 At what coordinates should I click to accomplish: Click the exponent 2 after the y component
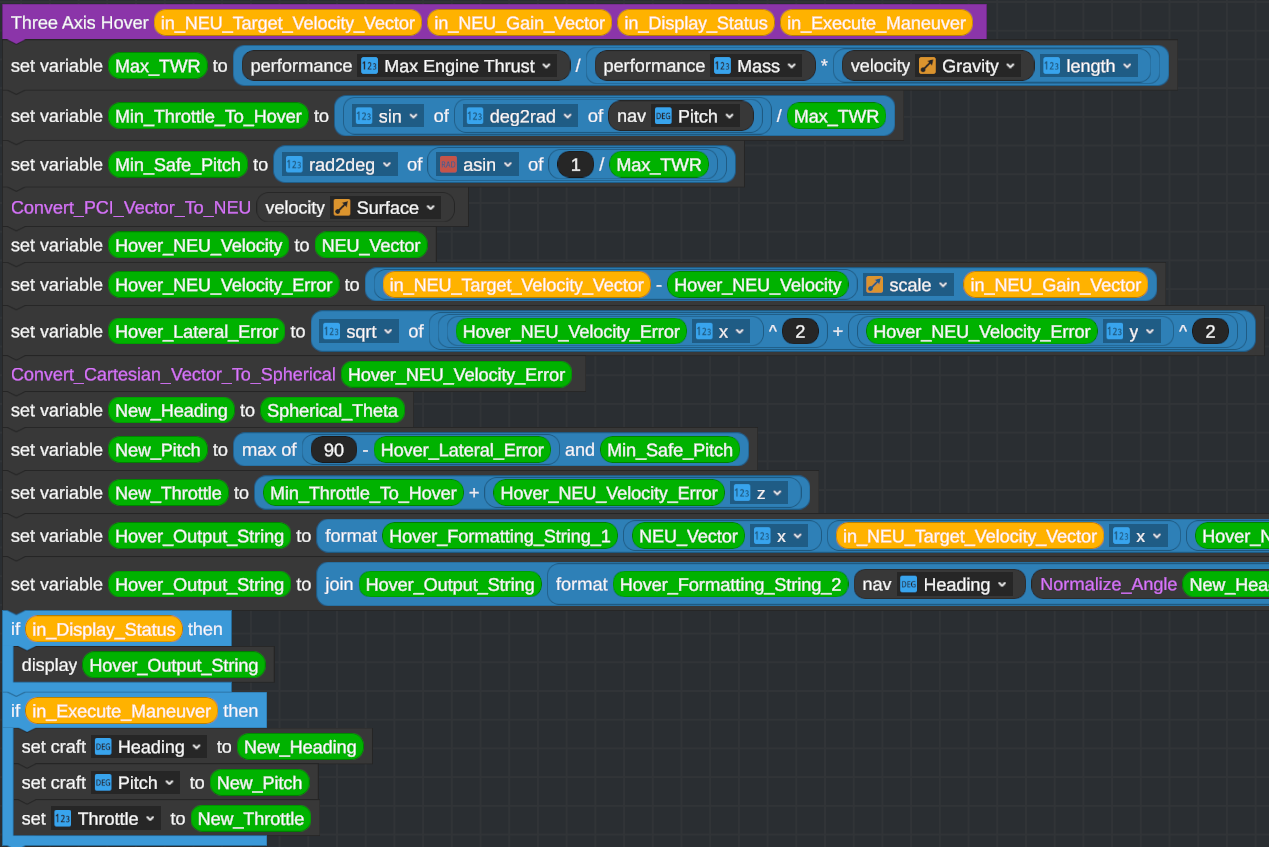click(x=1210, y=331)
